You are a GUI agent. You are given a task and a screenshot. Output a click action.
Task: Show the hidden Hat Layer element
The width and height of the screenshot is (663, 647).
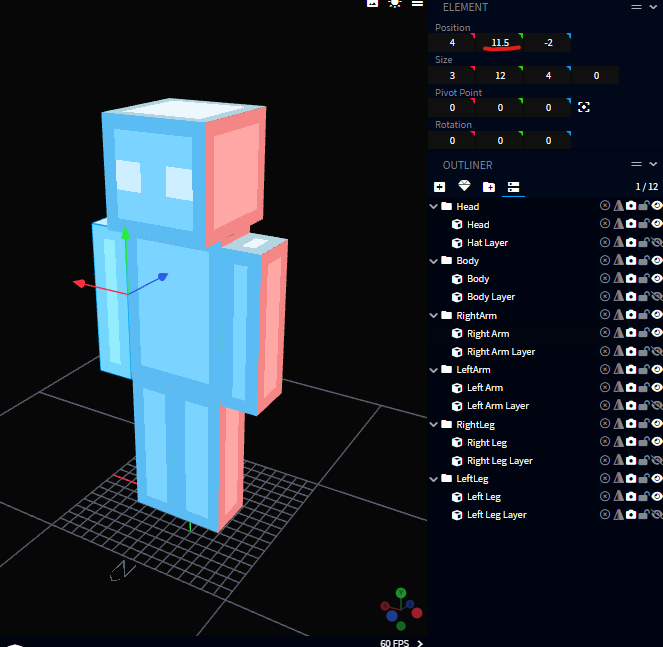click(x=657, y=243)
